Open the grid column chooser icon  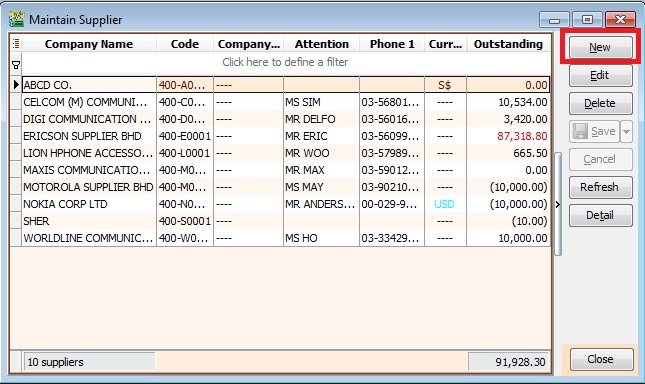(x=16, y=43)
